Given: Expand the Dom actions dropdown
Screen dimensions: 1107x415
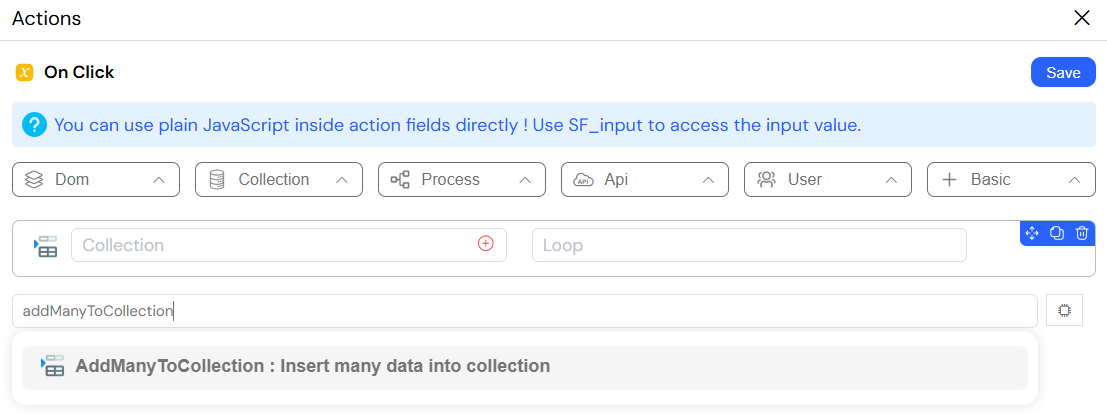Looking at the screenshot, I should pyautogui.click(x=96, y=179).
